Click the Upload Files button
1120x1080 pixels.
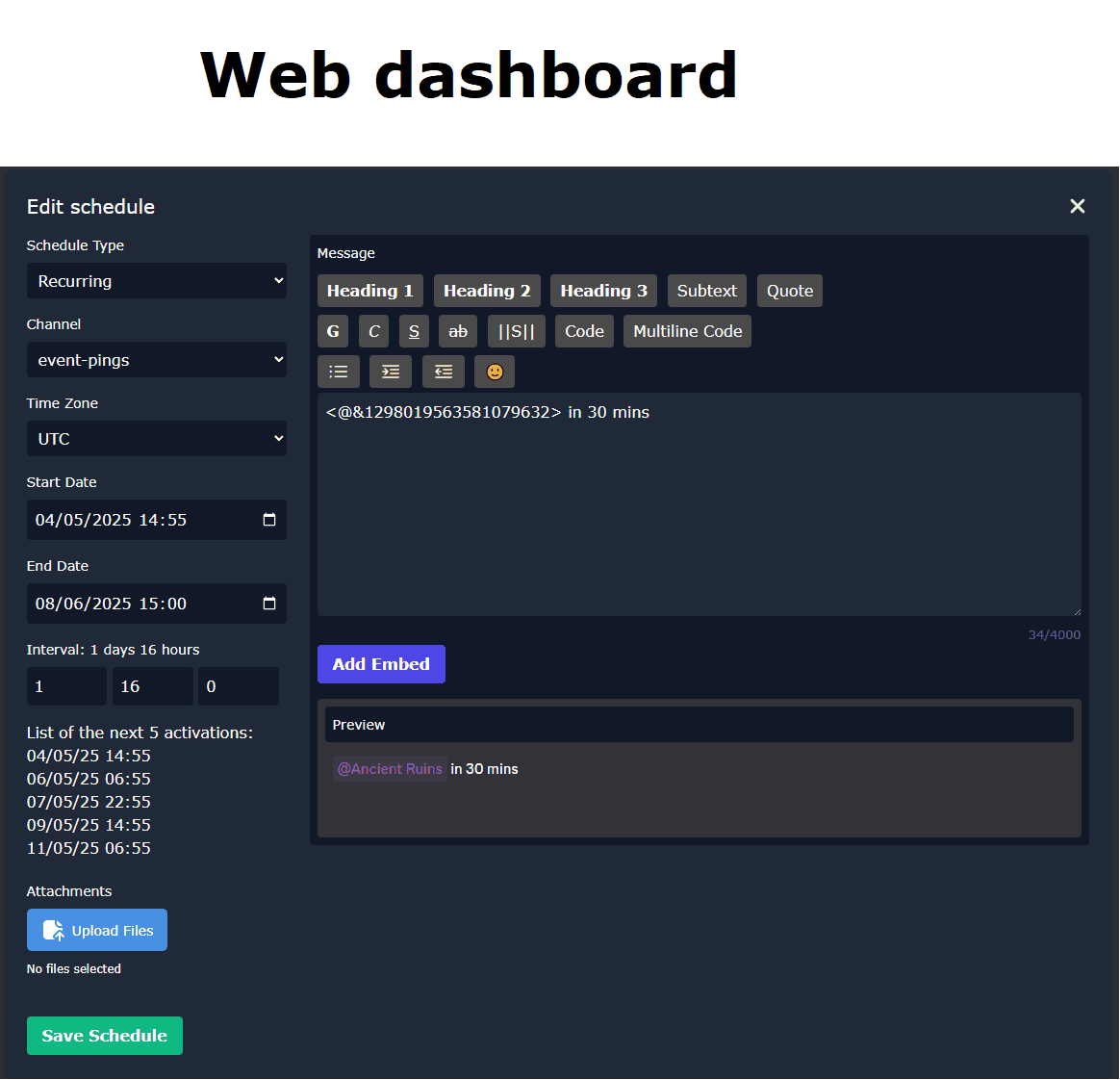pyautogui.click(x=96, y=930)
